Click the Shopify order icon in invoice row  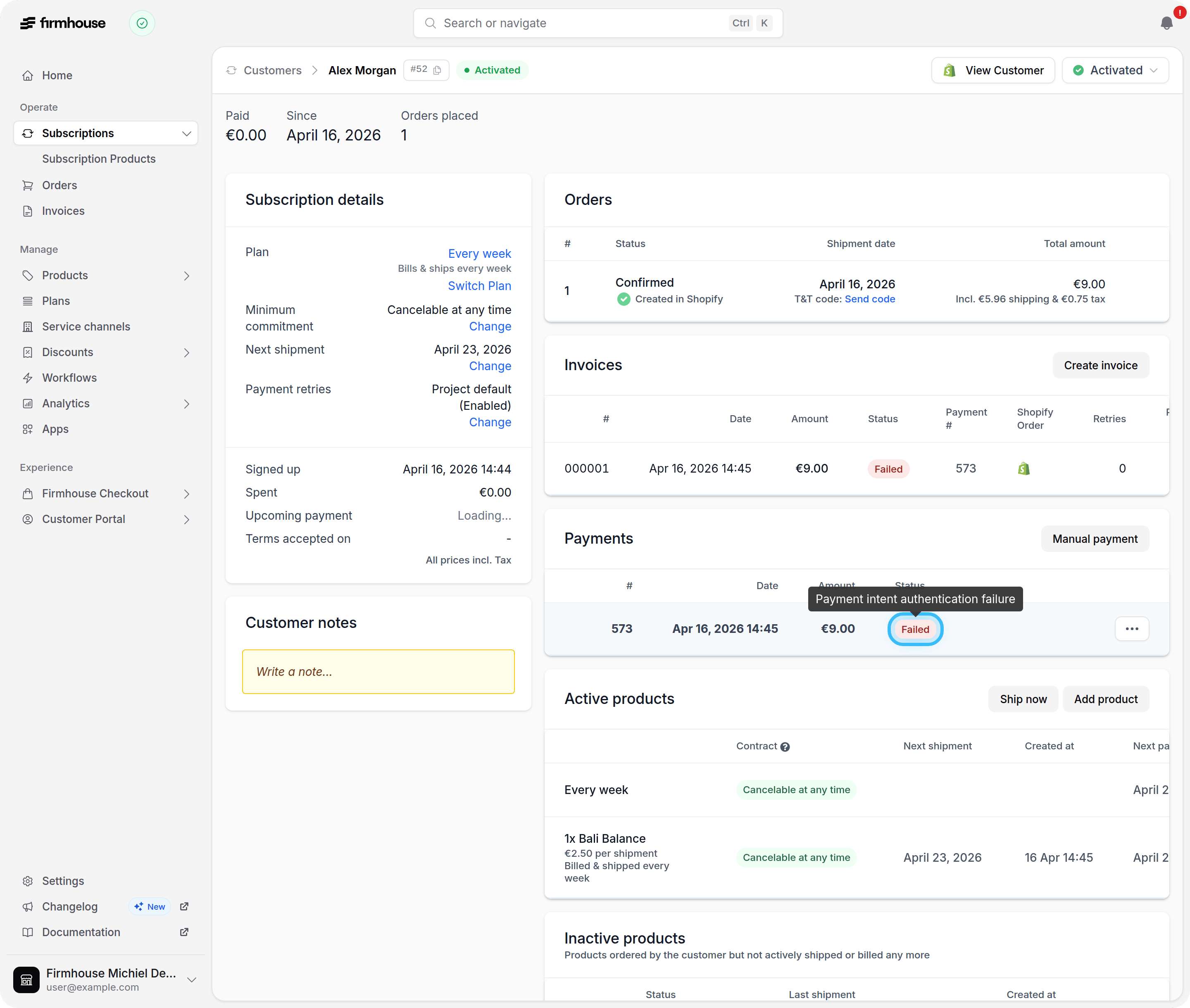(x=1023, y=468)
